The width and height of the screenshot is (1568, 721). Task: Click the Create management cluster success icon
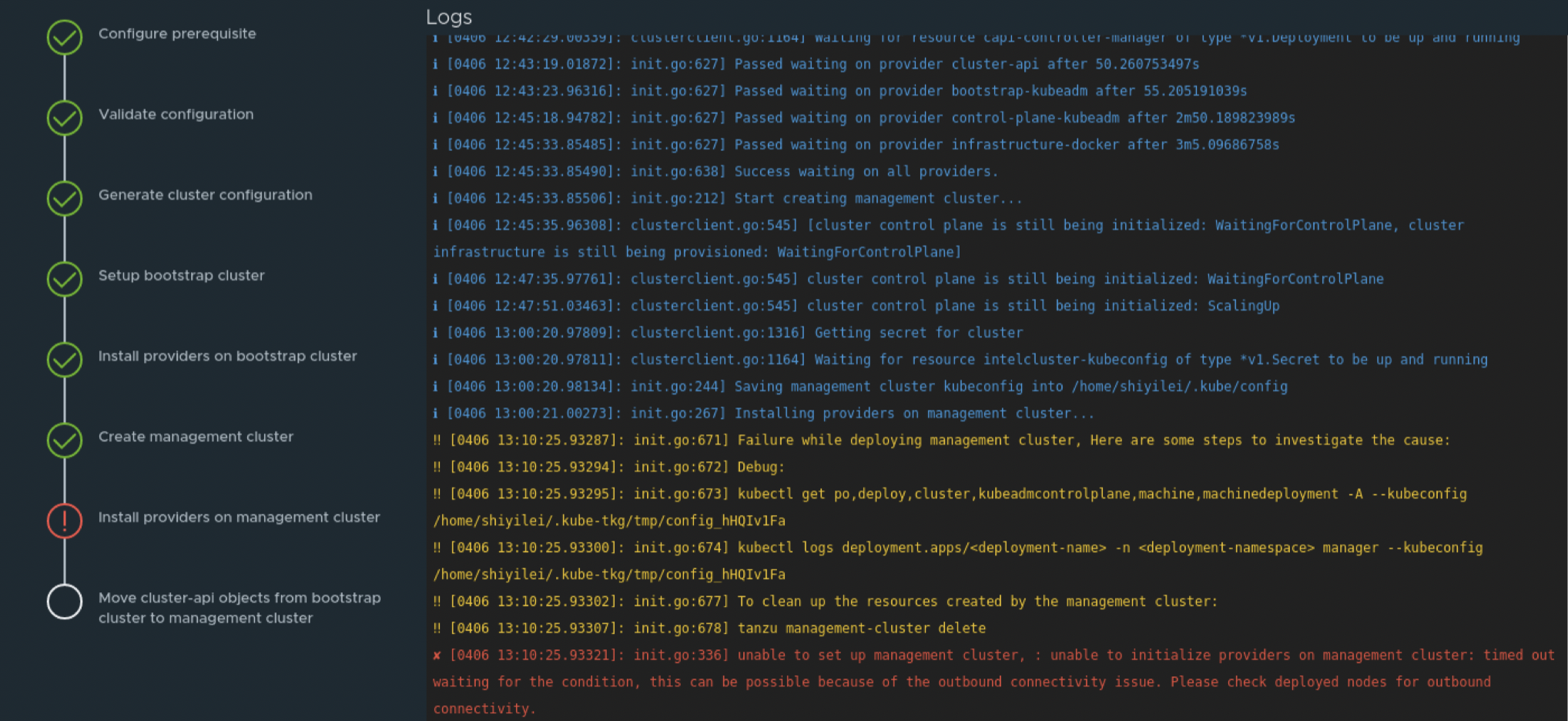coord(65,441)
